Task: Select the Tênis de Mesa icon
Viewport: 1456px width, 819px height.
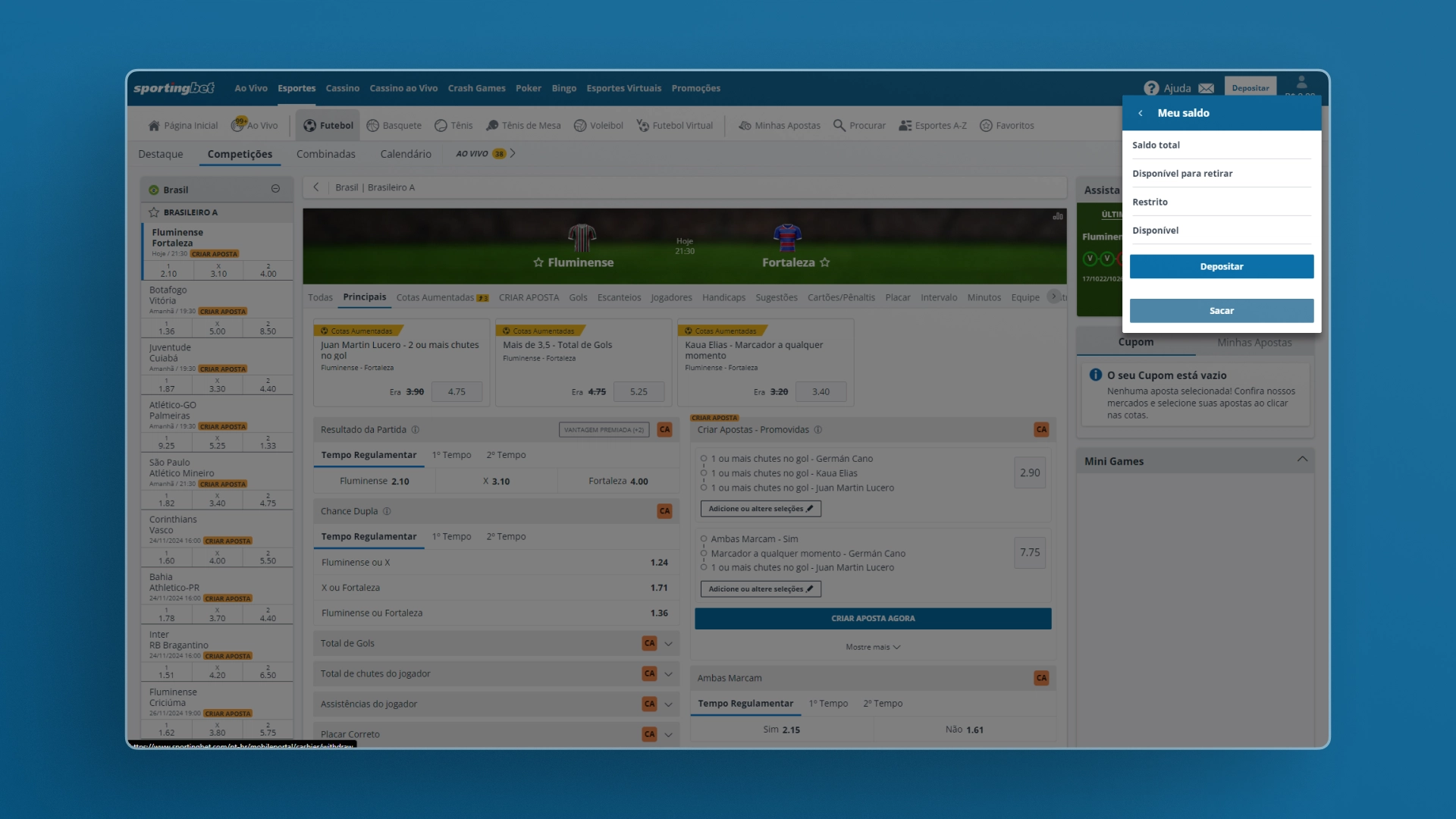Action: pyautogui.click(x=492, y=126)
